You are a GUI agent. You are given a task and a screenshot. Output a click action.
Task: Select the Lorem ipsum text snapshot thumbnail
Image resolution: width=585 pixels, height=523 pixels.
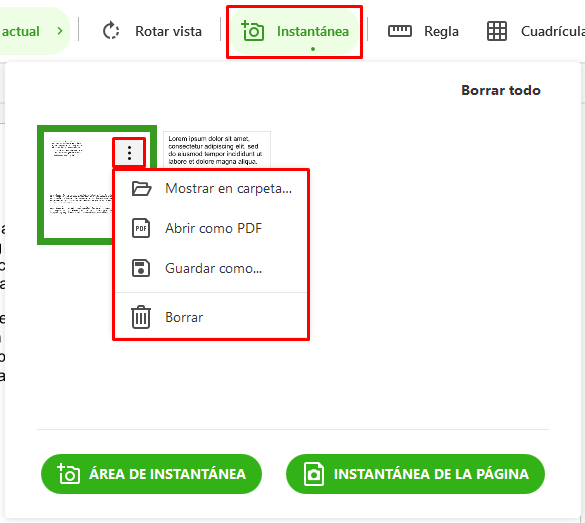pyautogui.click(x=217, y=149)
